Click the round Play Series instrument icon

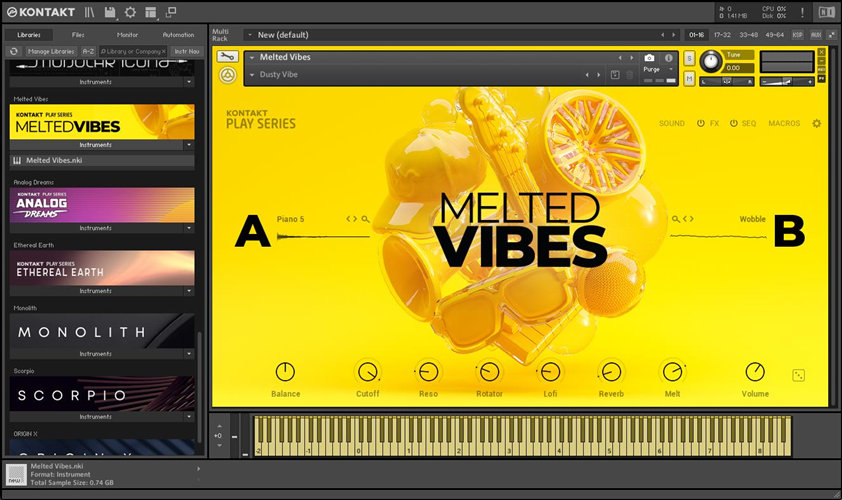tap(228, 75)
